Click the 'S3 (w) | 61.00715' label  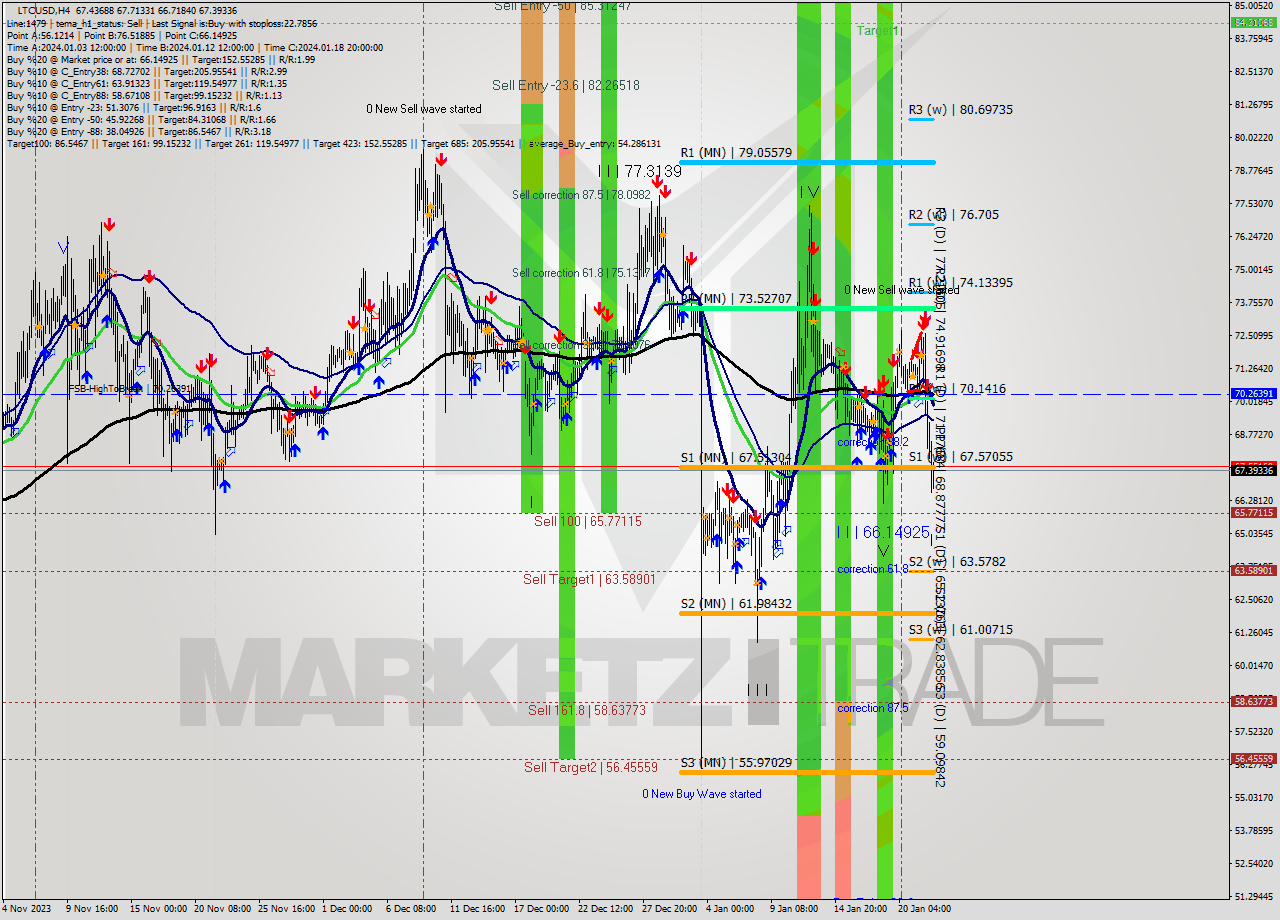click(960, 629)
